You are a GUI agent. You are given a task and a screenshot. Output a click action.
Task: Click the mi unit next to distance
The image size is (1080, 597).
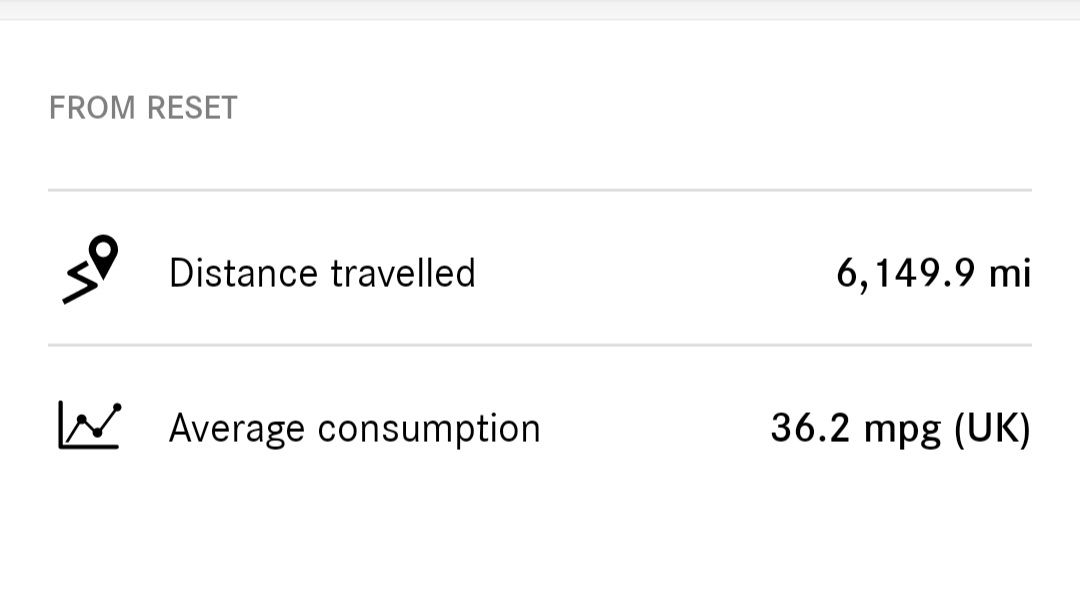(x=1010, y=273)
